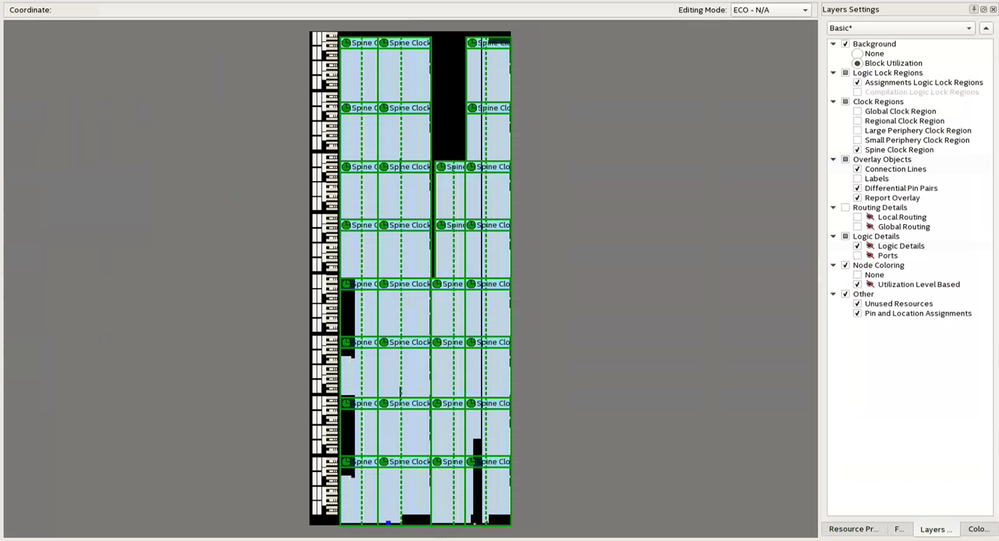Pin the Layers Settings panel
Image resolution: width=999 pixels, height=541 pixels.
[x=974, y=10]
